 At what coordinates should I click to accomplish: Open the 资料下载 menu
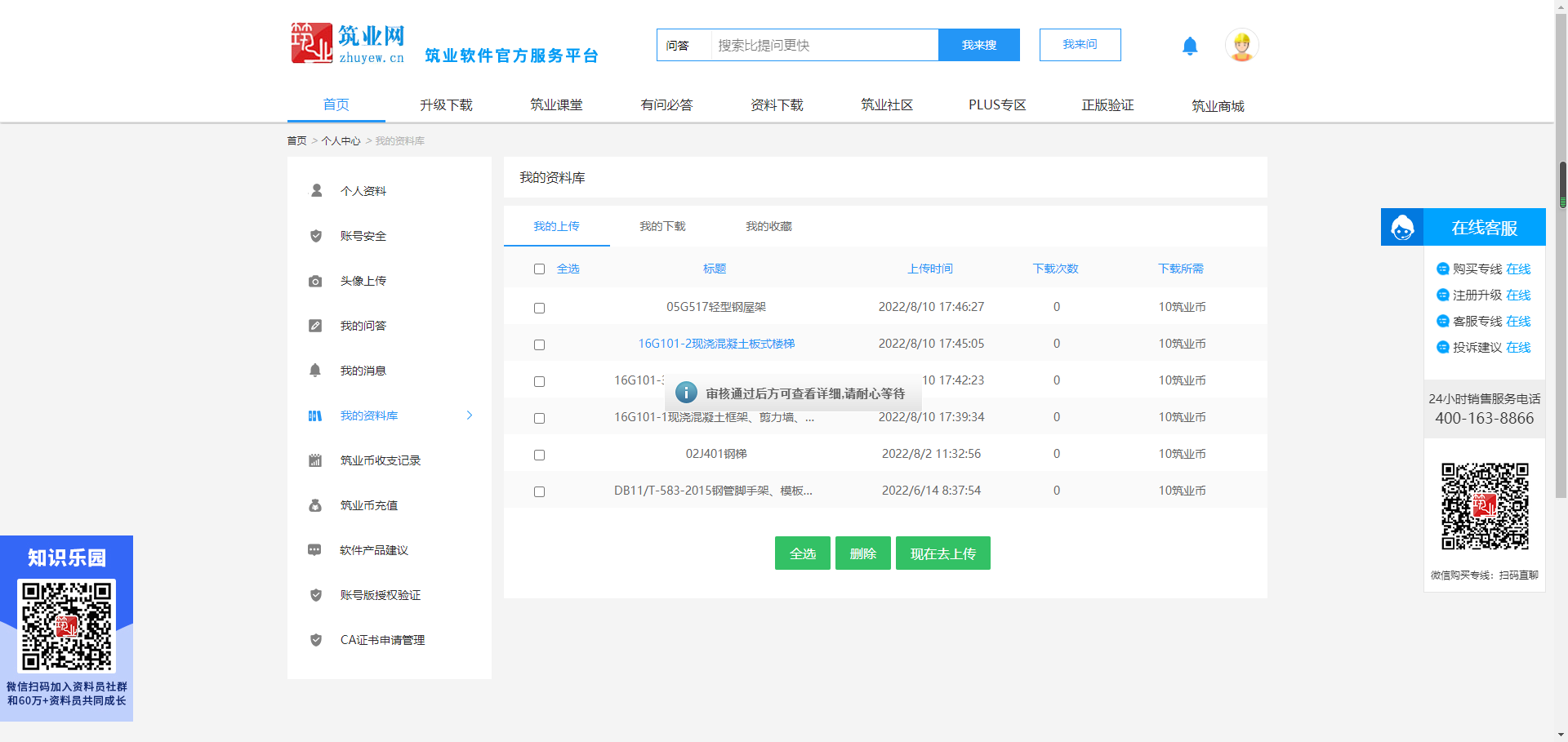[777, 105]
